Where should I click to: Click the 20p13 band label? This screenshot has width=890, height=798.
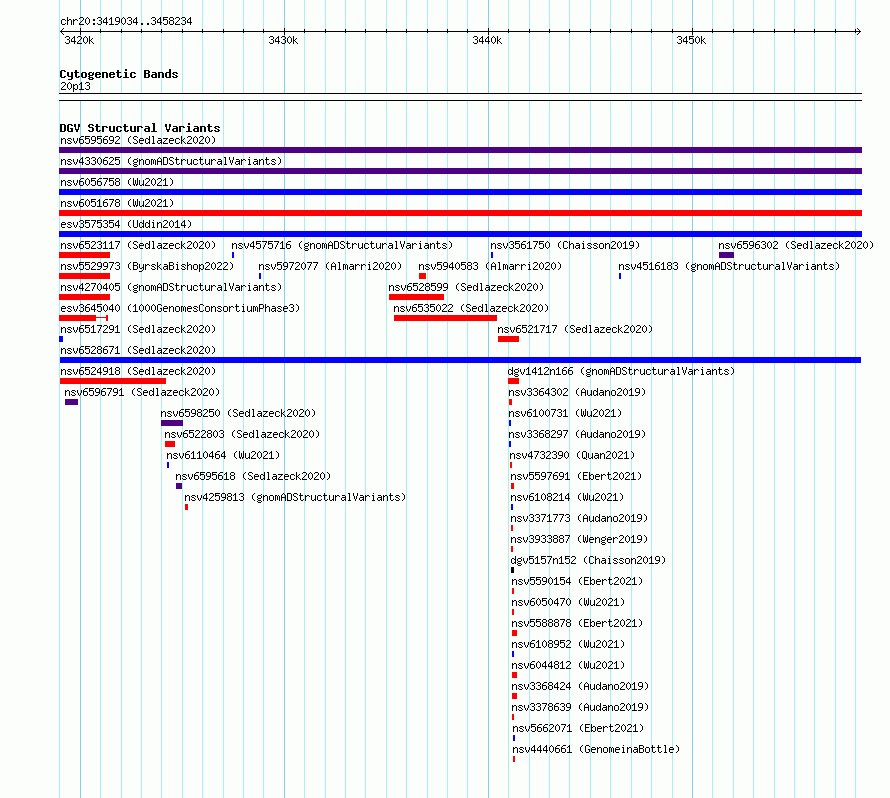point(75,86)
